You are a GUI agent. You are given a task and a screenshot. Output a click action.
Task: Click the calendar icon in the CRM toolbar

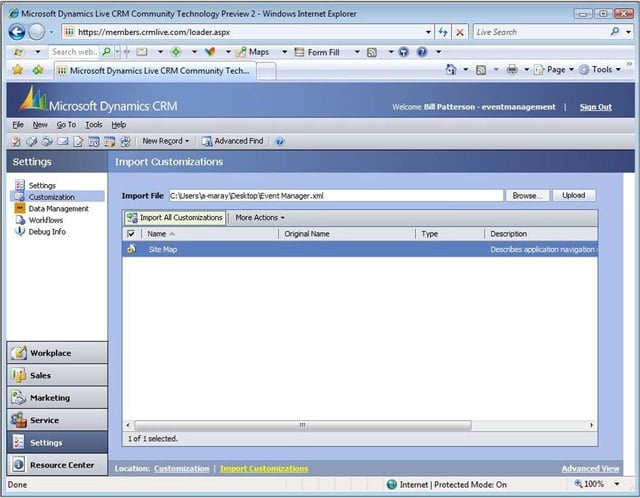(x=94, y=142)
